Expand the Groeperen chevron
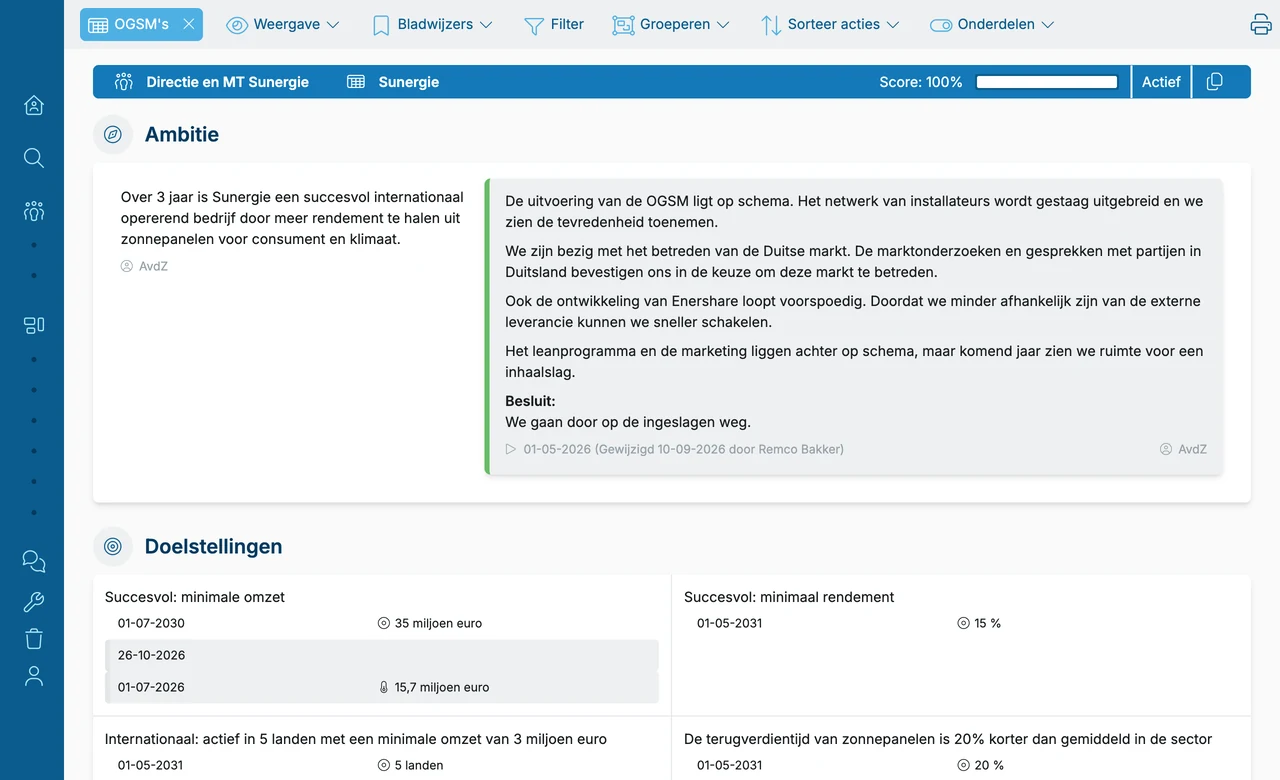The width and height of the screenshot is (1280, 780). click(x=723, y=25)
